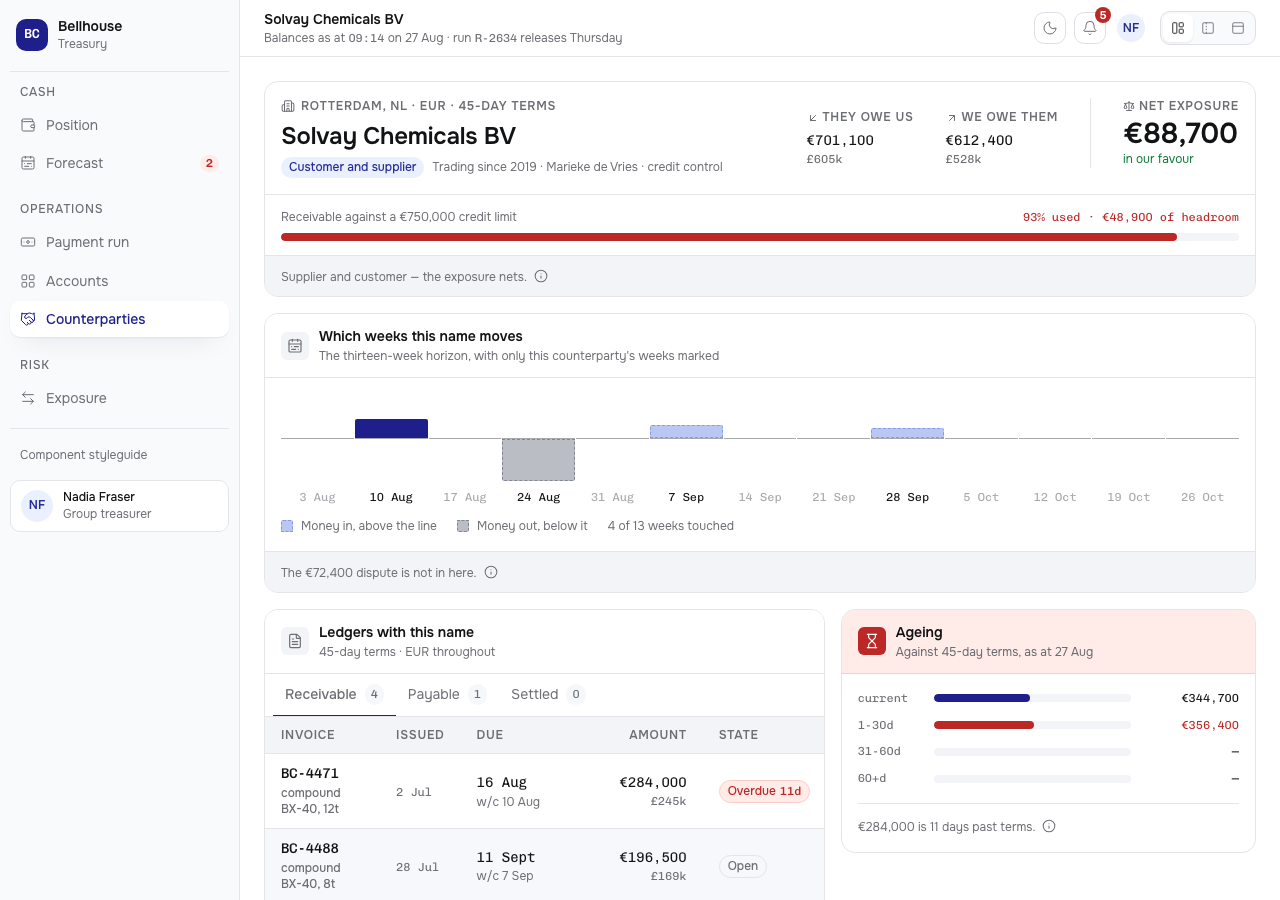Open Exposure via its swap-arrows icon
The image size is (1280, 900).
pos(28,398)
